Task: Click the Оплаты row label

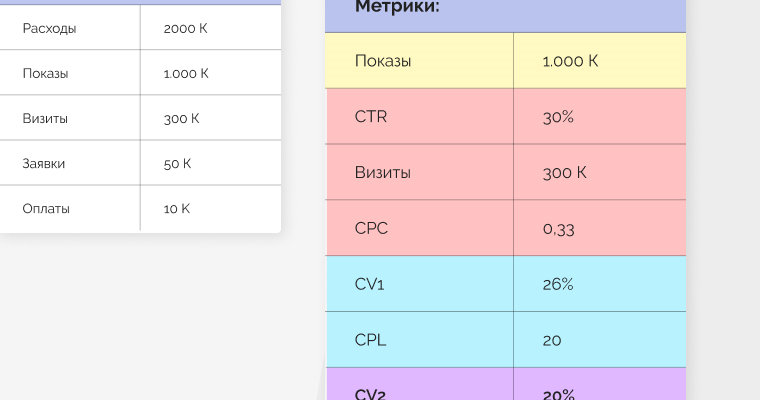Action: [46, 209]
